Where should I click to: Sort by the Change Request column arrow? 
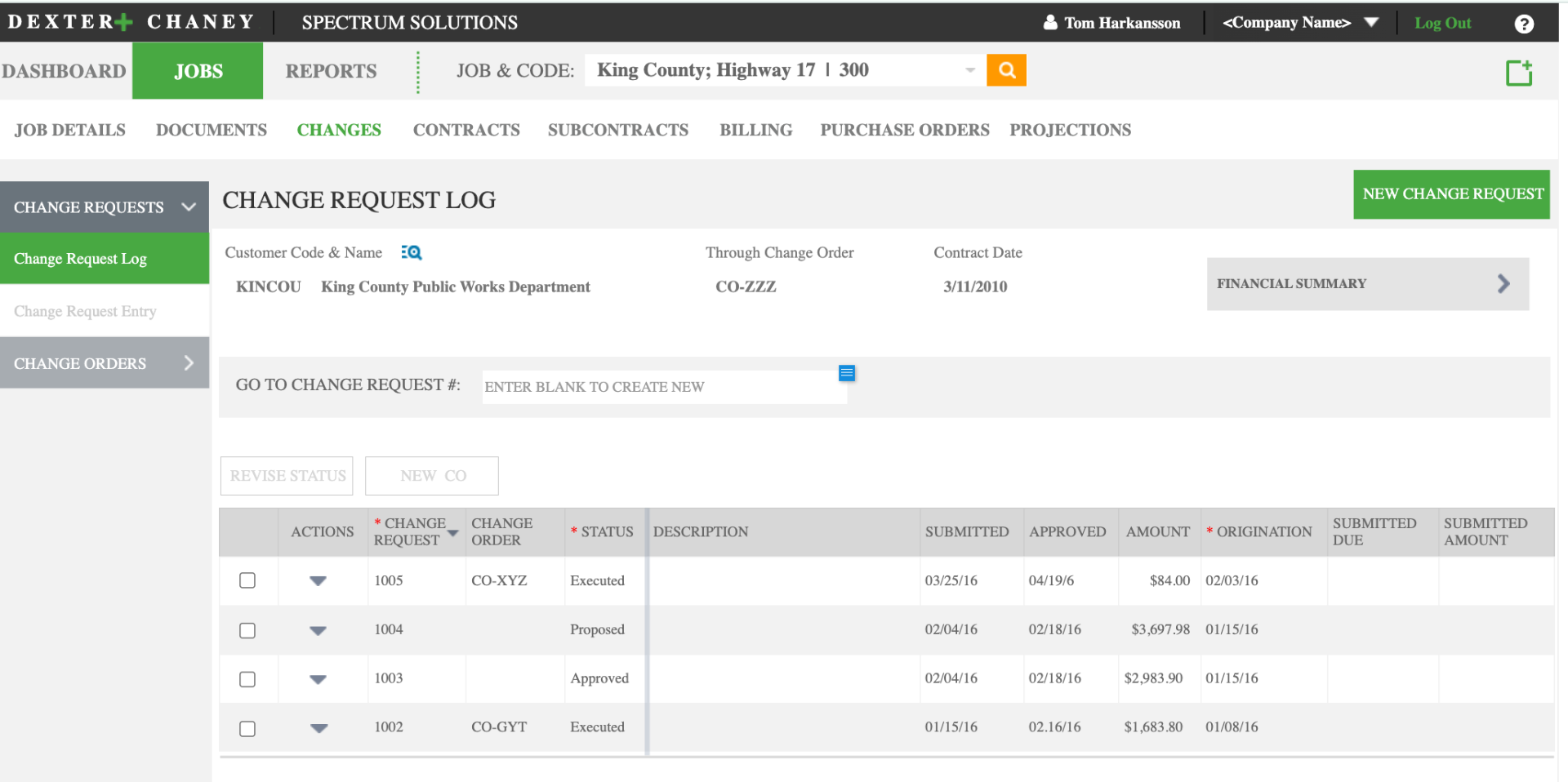(x=453, y=533)
